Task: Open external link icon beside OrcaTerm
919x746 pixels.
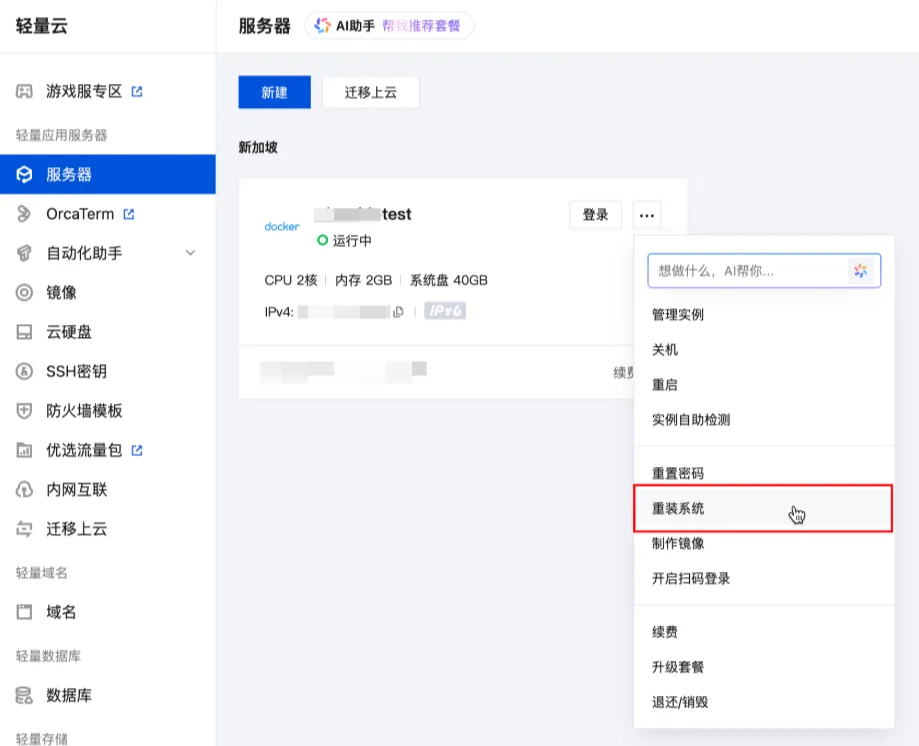Action: (129, 214)
